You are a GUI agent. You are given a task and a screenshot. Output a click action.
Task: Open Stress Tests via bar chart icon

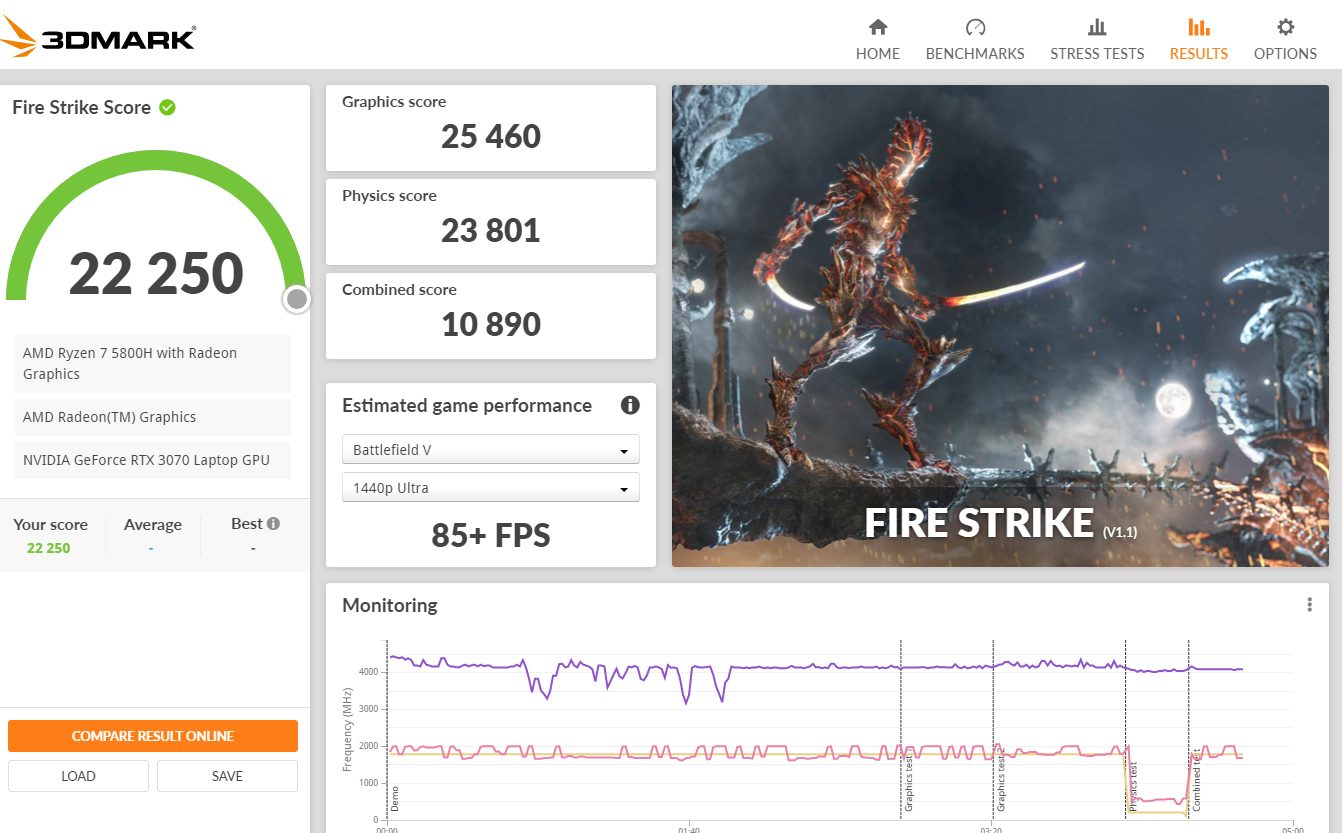tap(1097, 27)
